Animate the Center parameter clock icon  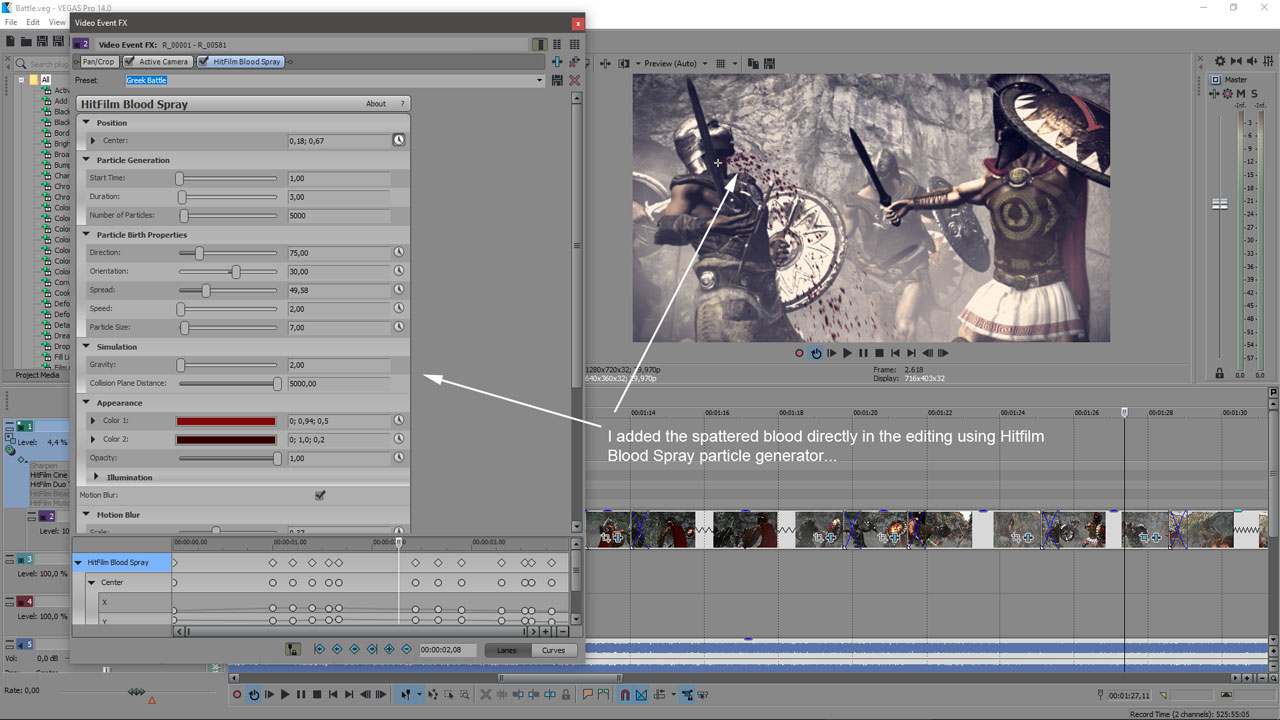pyautogui.click(x=398, y=141)
